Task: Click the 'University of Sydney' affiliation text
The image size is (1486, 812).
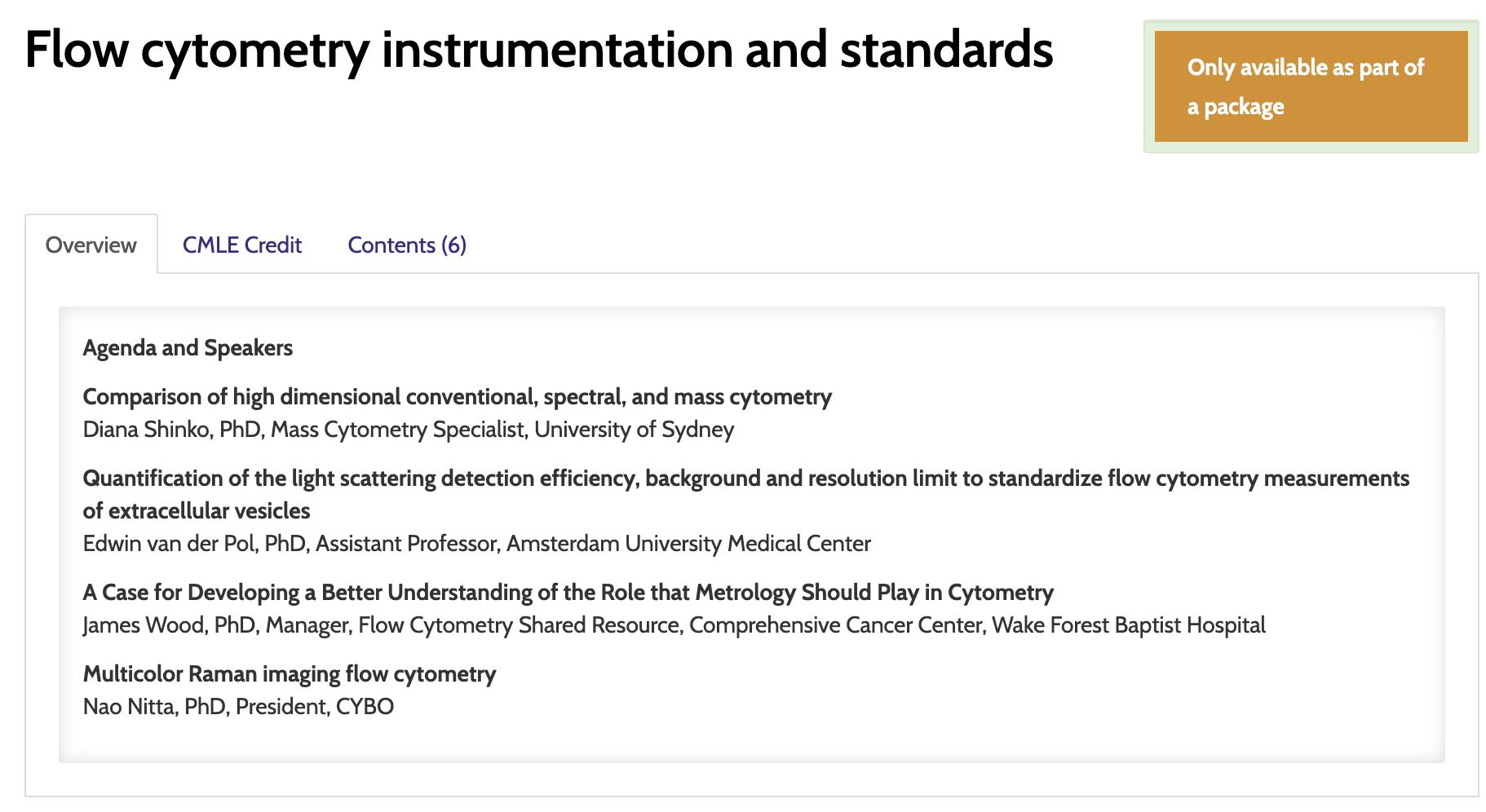Action: tap(634, 430)
